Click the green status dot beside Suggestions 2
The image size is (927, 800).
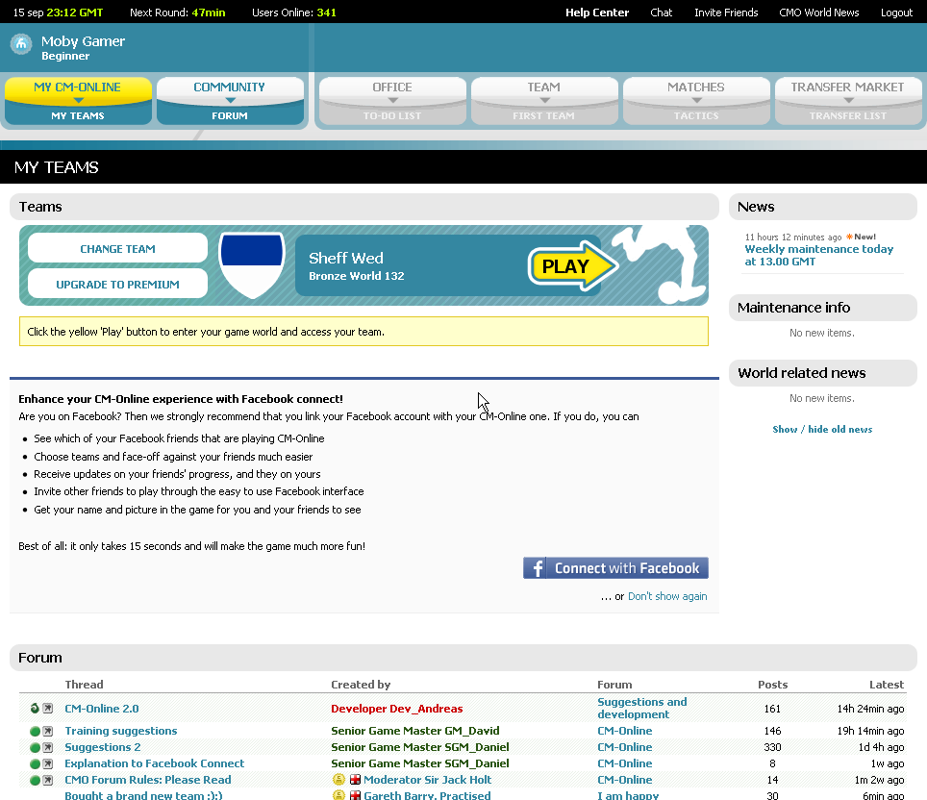(x=33, y=746)
